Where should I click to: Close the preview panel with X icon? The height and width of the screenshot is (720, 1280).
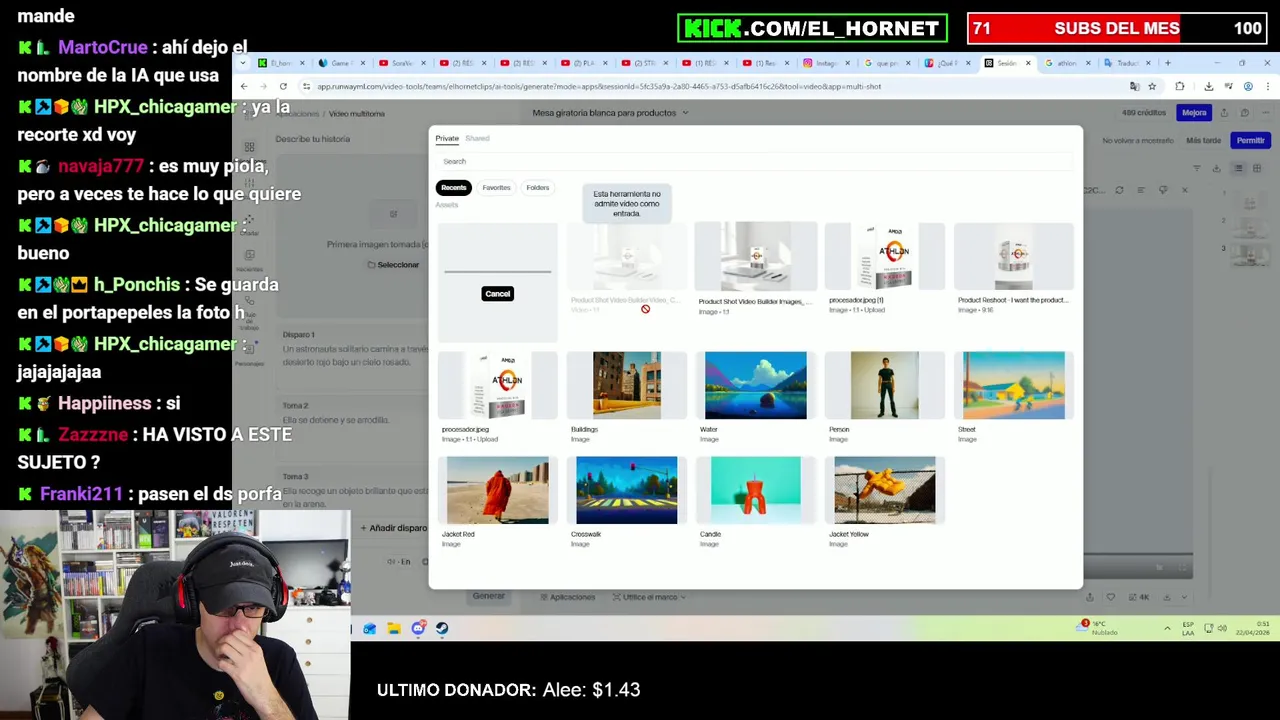point(1185,190)
